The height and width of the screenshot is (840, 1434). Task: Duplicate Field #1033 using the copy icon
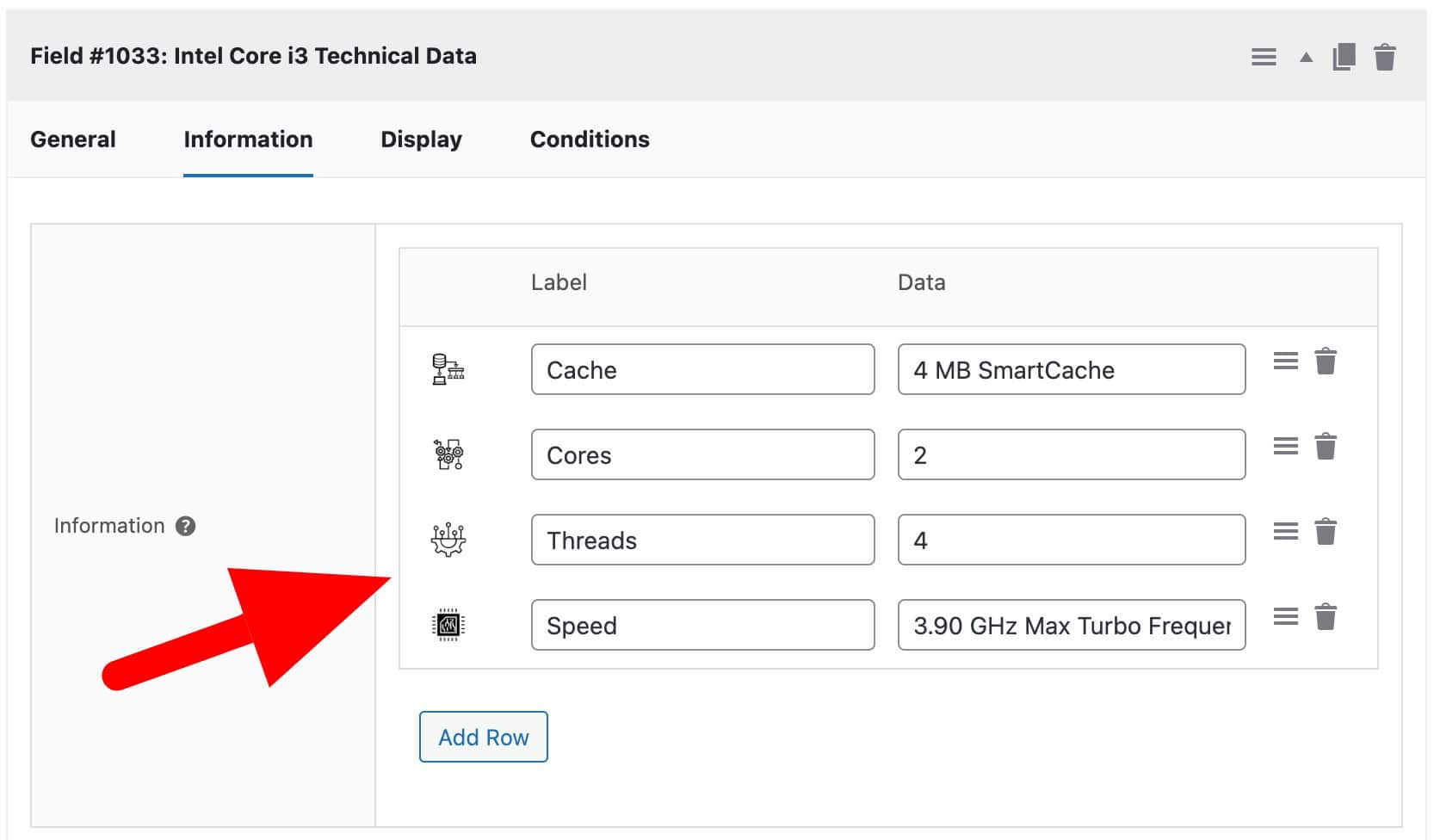coord(1343,55)
